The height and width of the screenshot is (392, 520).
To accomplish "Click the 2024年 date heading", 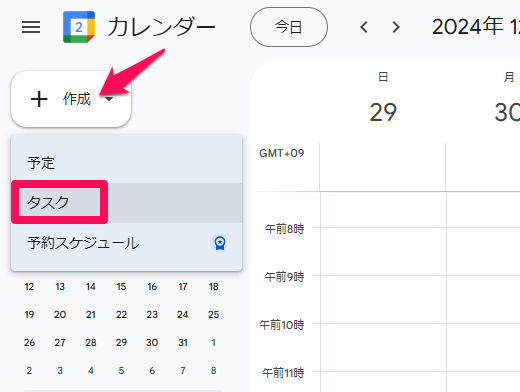I will (476, 27).
